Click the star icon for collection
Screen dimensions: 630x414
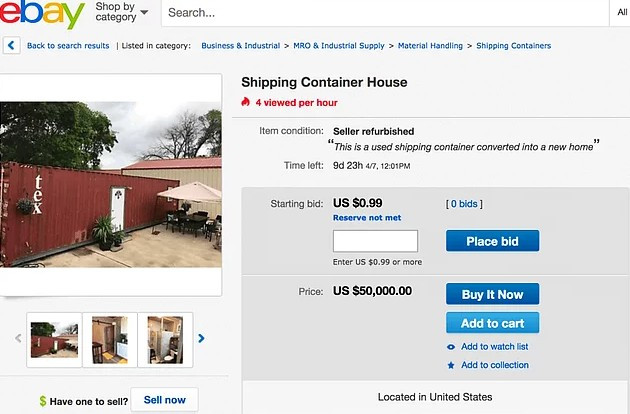point(452,365)
